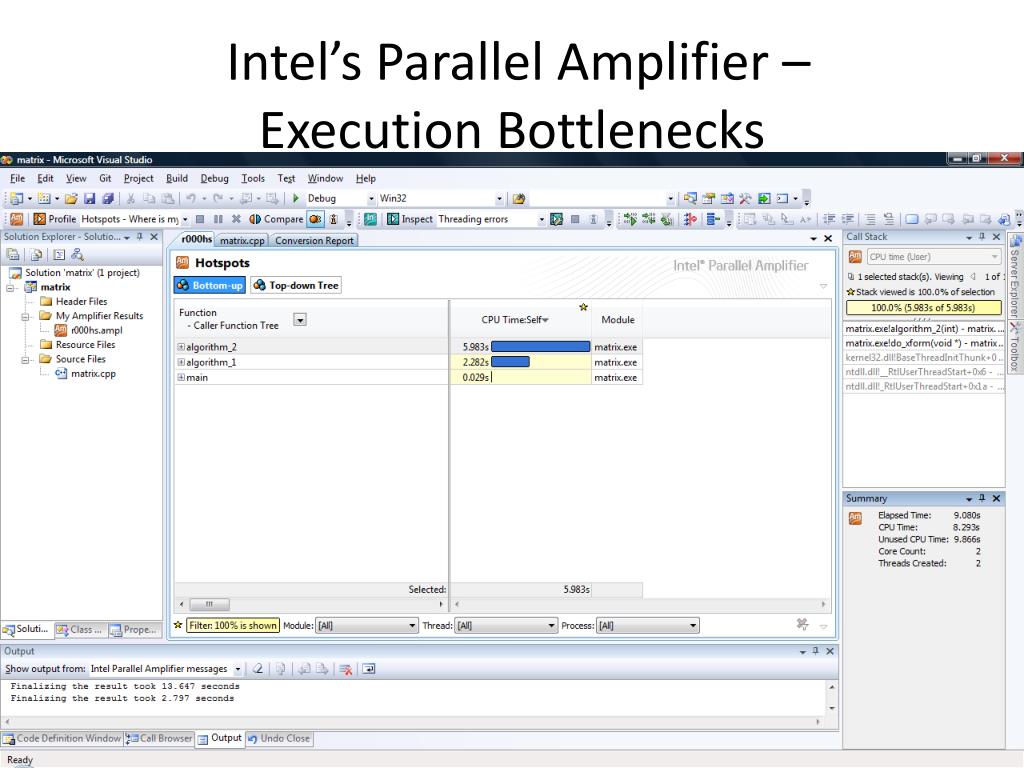Viewport: 1024px width, 768px height.
Task: Expand the main function row
Action: point(181,377)
